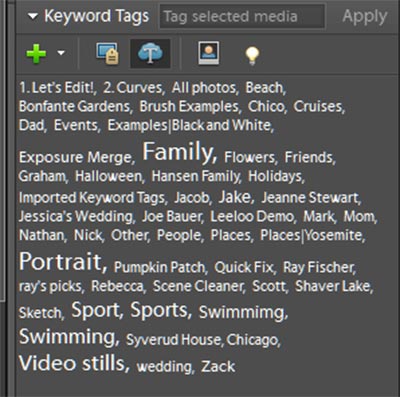This screenshot has height=397, width=400.
Task: Collapse the Keyword Tags panel triangle
Action: click(x=32, y=16)
